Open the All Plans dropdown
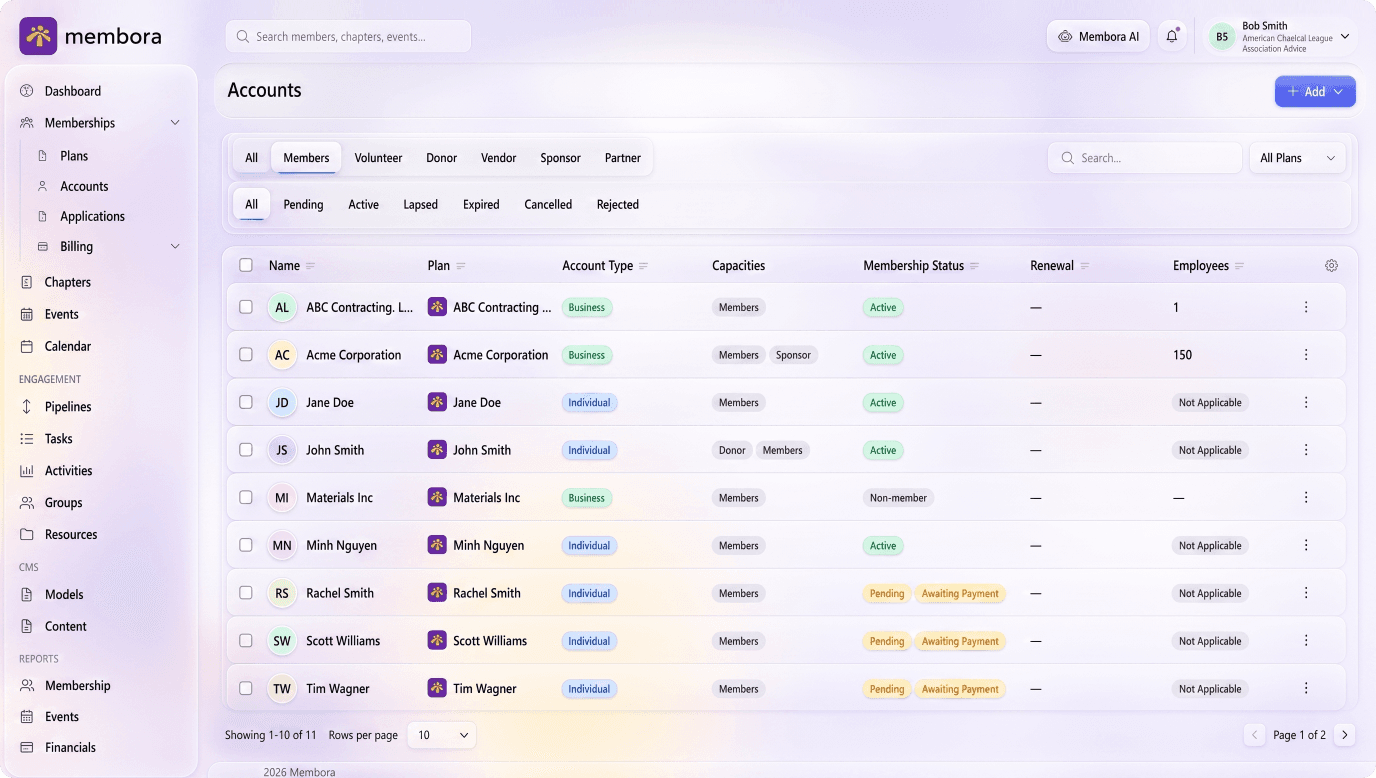The image size is (1376, 778). [1297, 158]
